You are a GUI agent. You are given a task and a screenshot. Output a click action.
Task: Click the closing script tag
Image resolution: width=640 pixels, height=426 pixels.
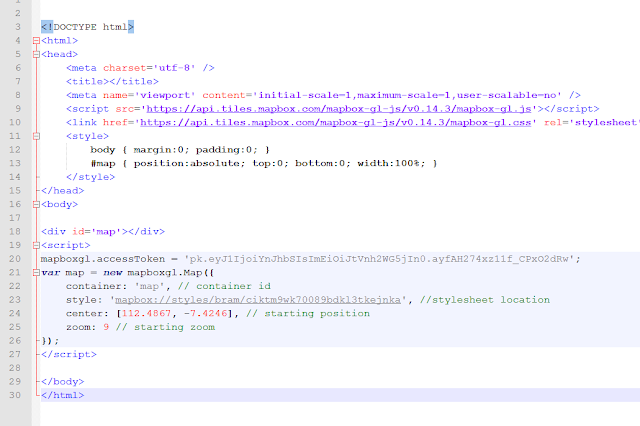click(x=69, y=354)
